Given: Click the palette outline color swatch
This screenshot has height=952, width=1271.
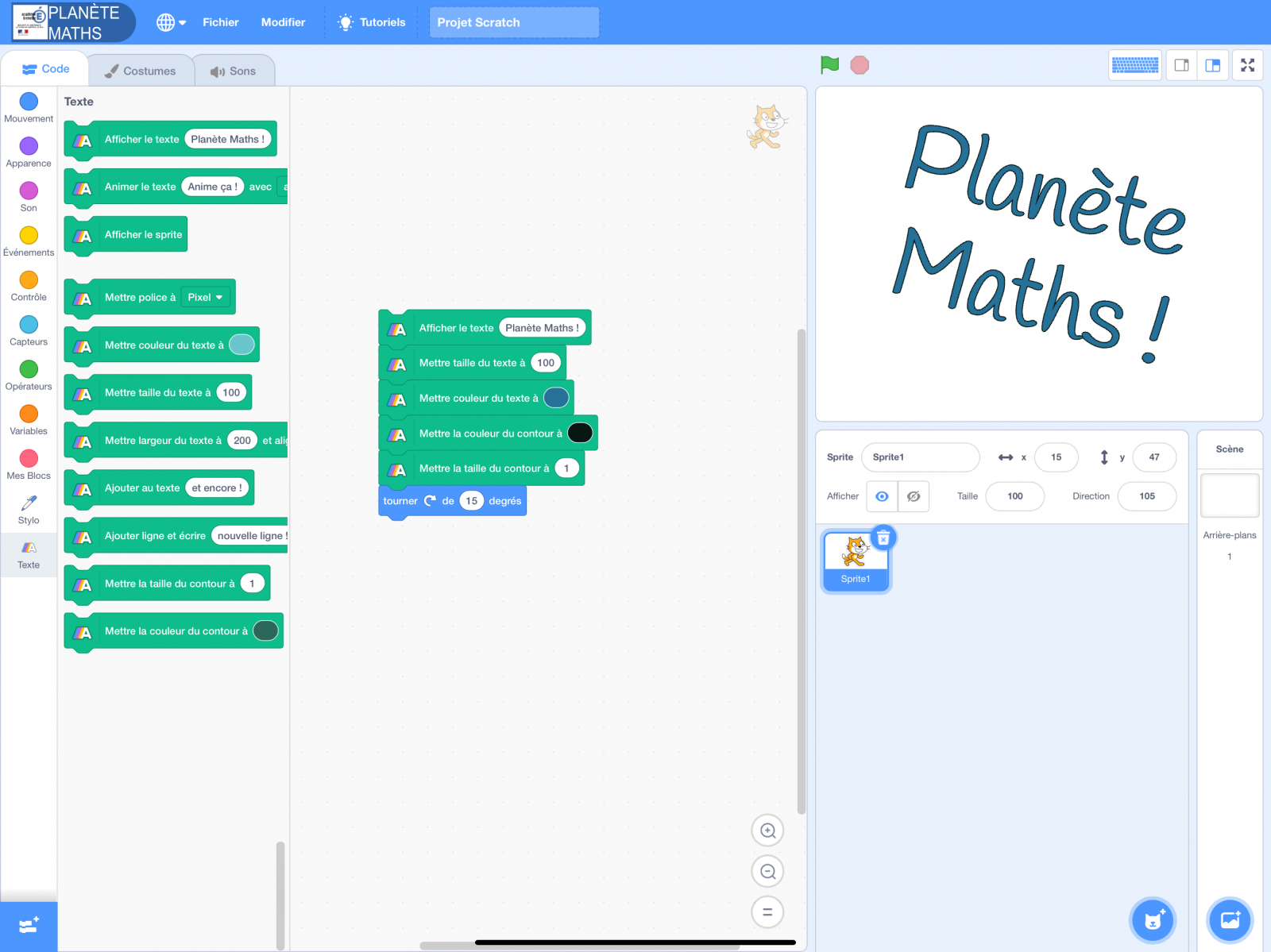Looking at the screenshot, I should coord(265,630).
